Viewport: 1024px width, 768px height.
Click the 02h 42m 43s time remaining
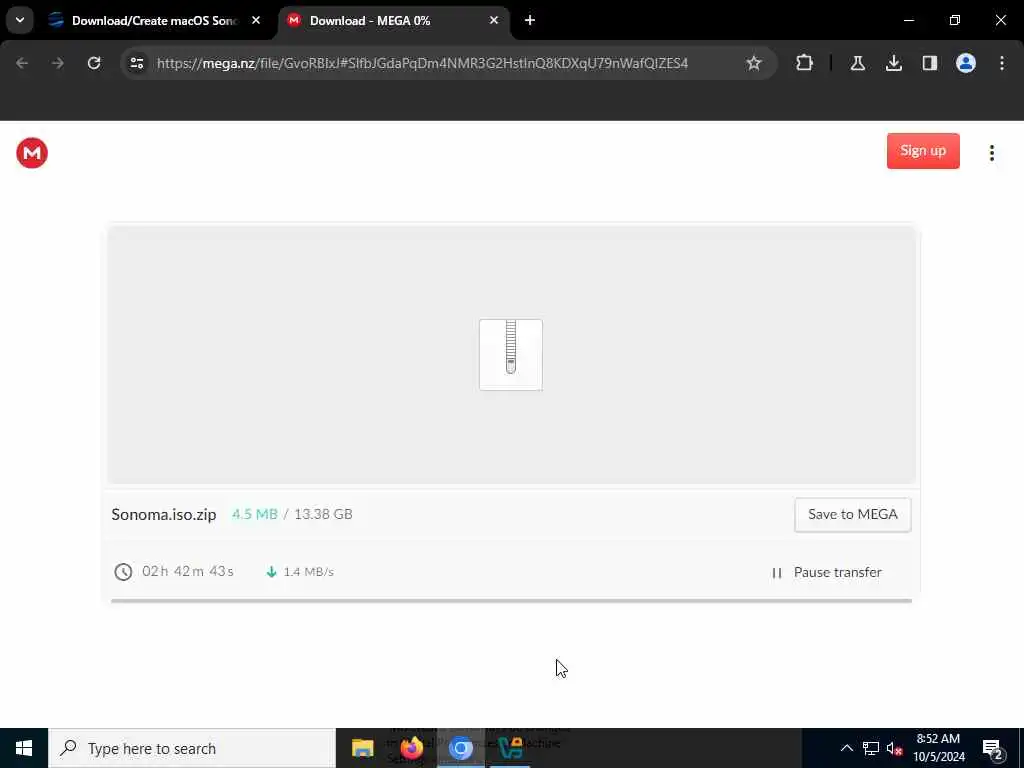coord(187,571)
